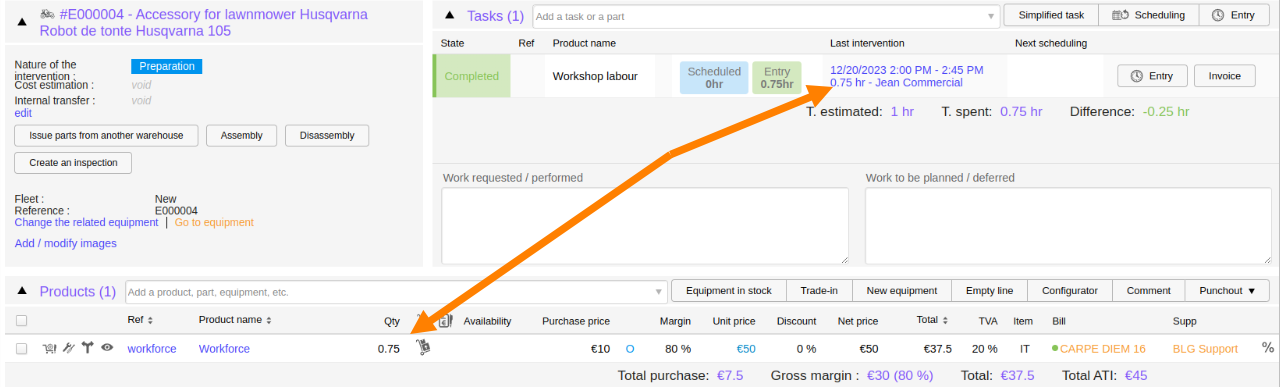The width and height of the screenshot is (1280, 390).
Task: Click the percent icon at far right of row
Action: coord(1268,348)
